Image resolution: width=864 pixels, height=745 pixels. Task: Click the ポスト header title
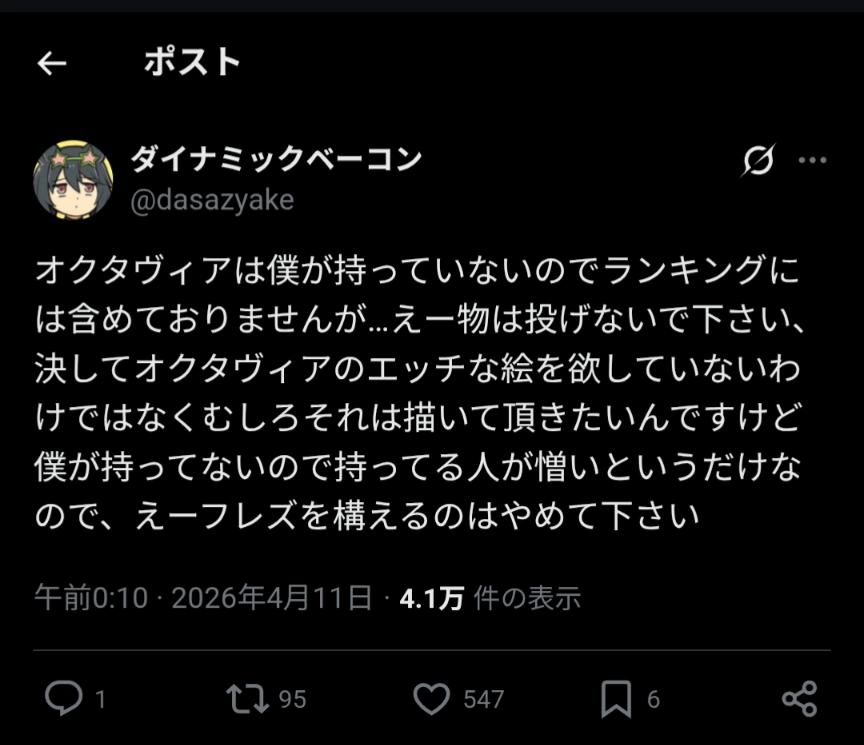tap(192, 63)
